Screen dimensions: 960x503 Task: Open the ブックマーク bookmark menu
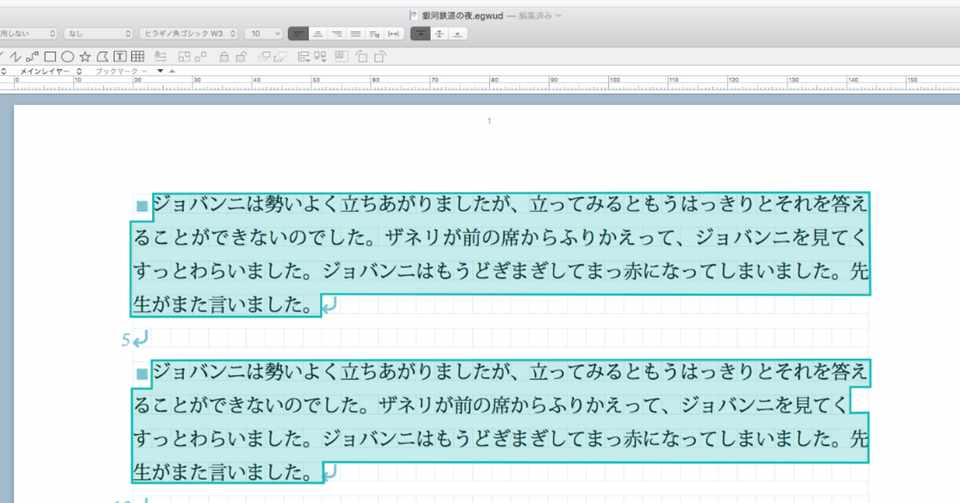coord(120,72)
